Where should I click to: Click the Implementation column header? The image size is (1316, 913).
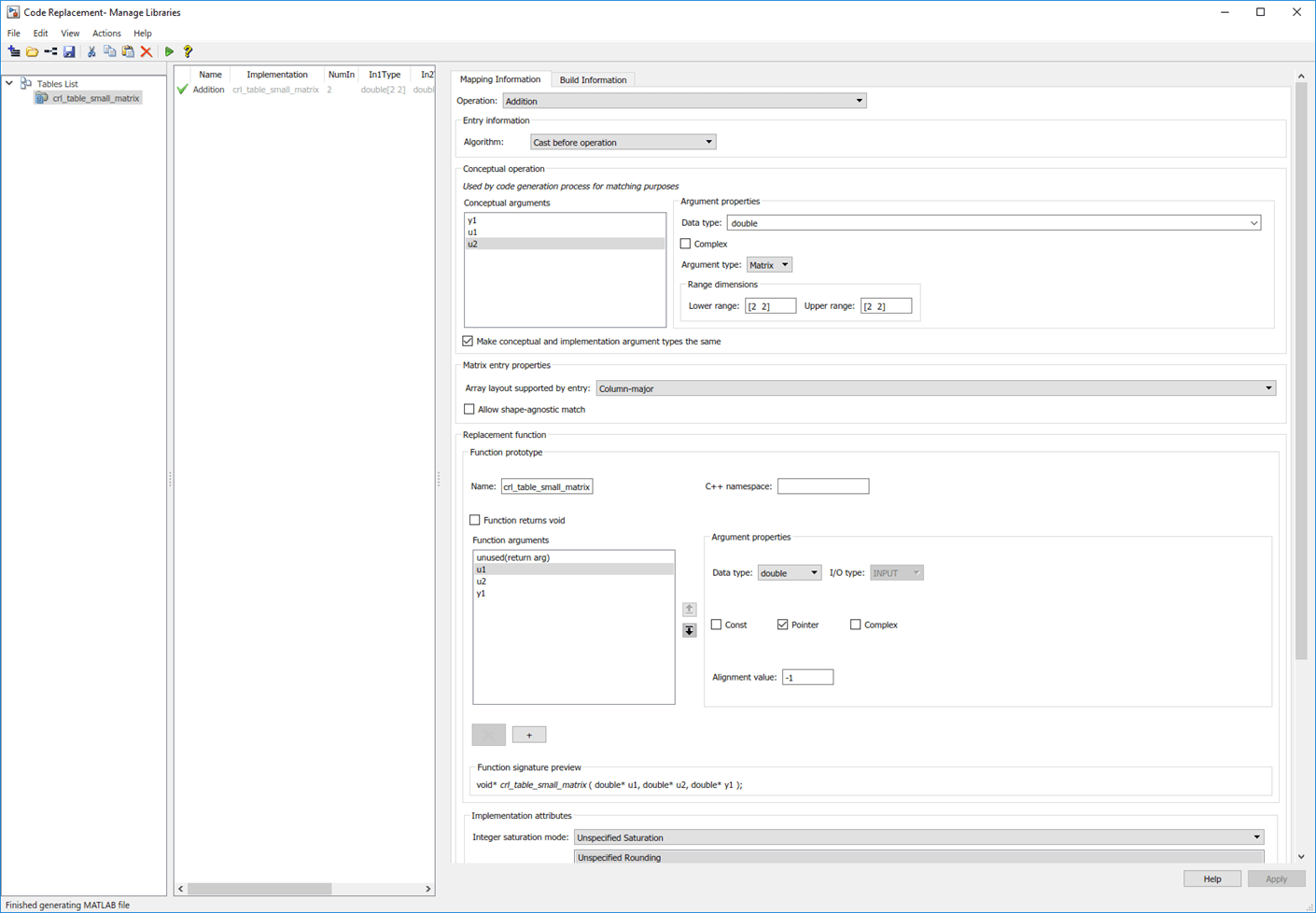pos(277,75)
